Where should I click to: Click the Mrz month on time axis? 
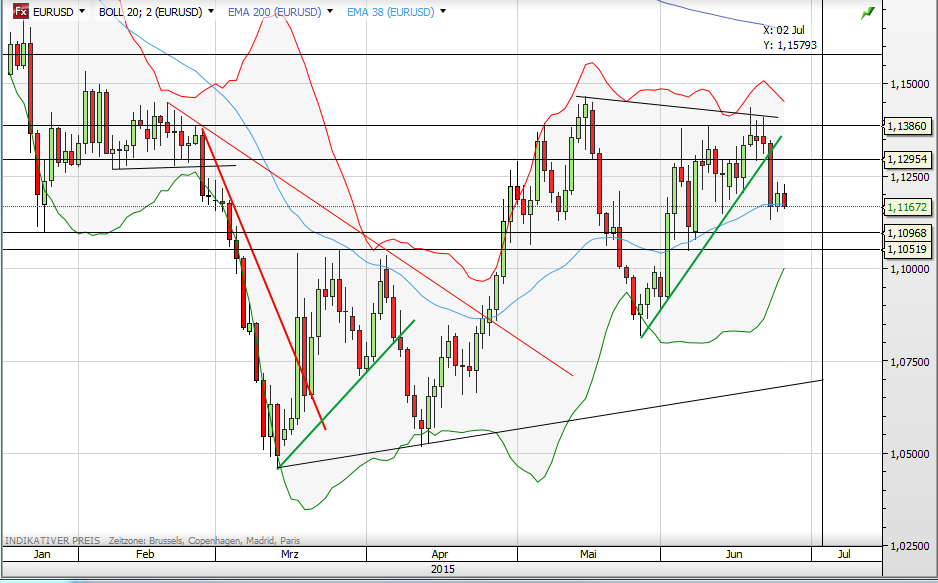290,554
